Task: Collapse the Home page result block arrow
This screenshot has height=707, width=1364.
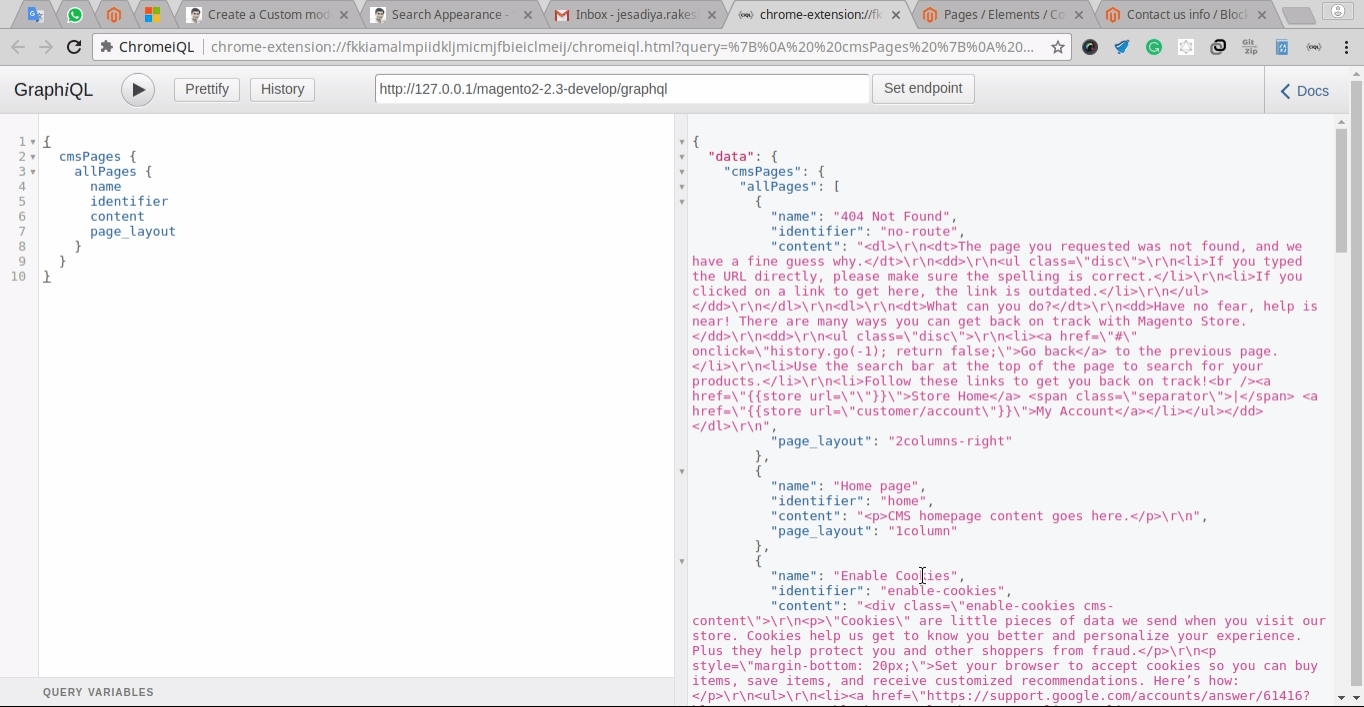Action: [683, 472]
